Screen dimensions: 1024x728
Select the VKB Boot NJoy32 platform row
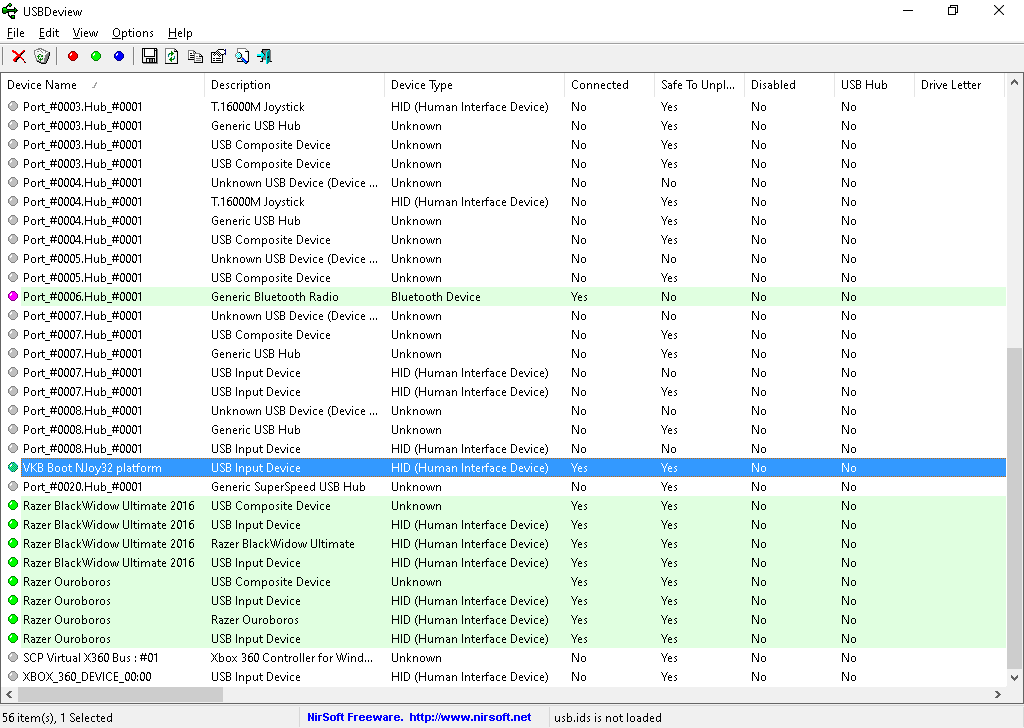(x=513, y=467)
